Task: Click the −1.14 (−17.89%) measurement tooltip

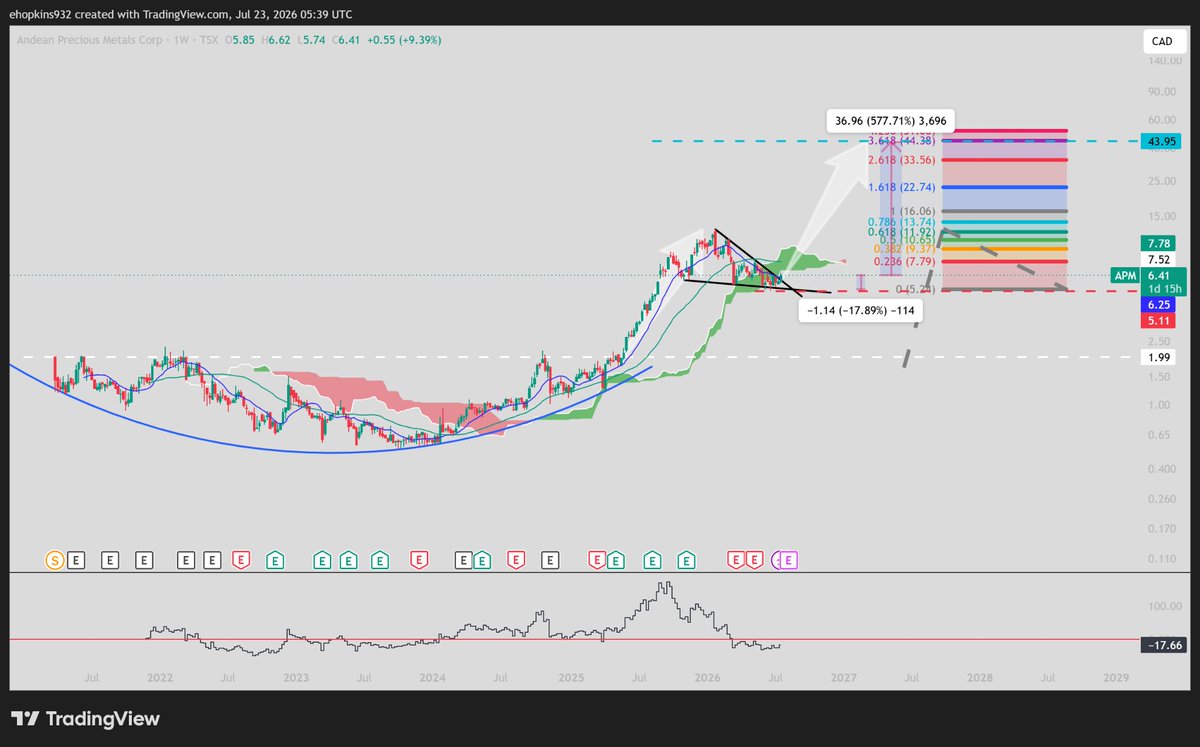Action: [x=861, y=310]
